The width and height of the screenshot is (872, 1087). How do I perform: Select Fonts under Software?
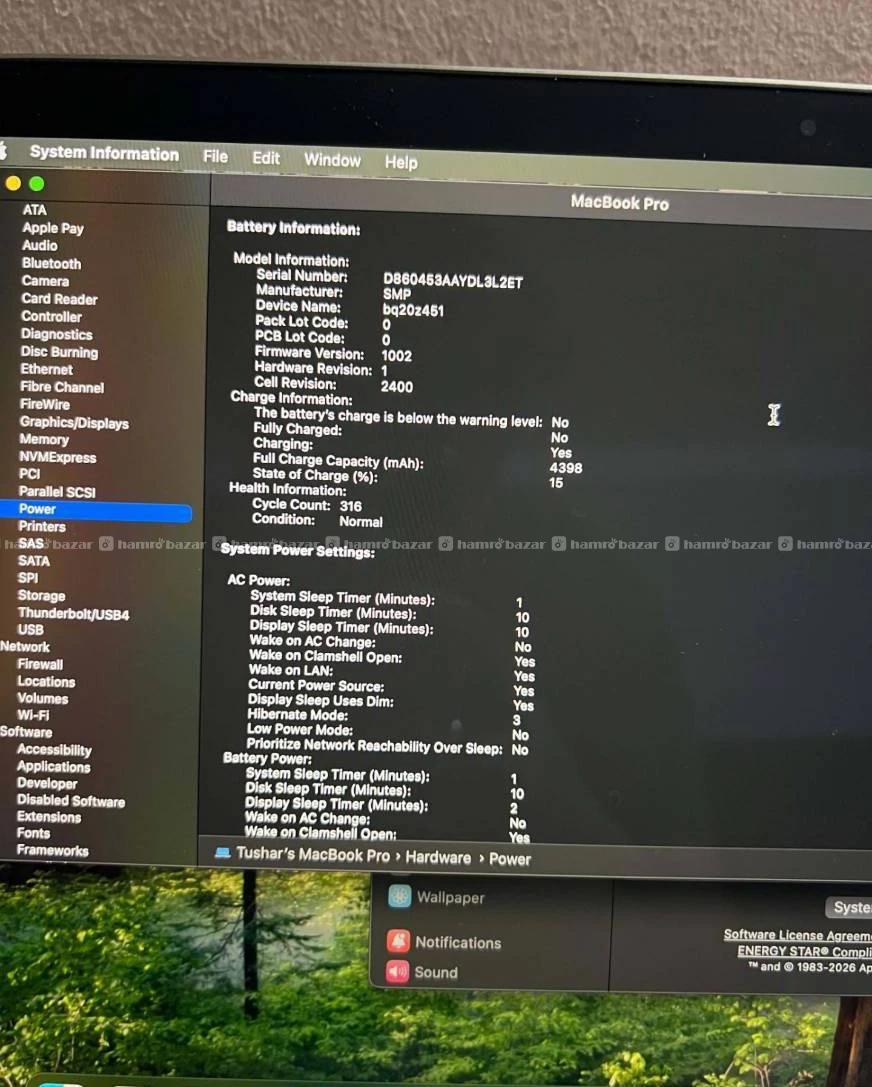coord(33,833)
